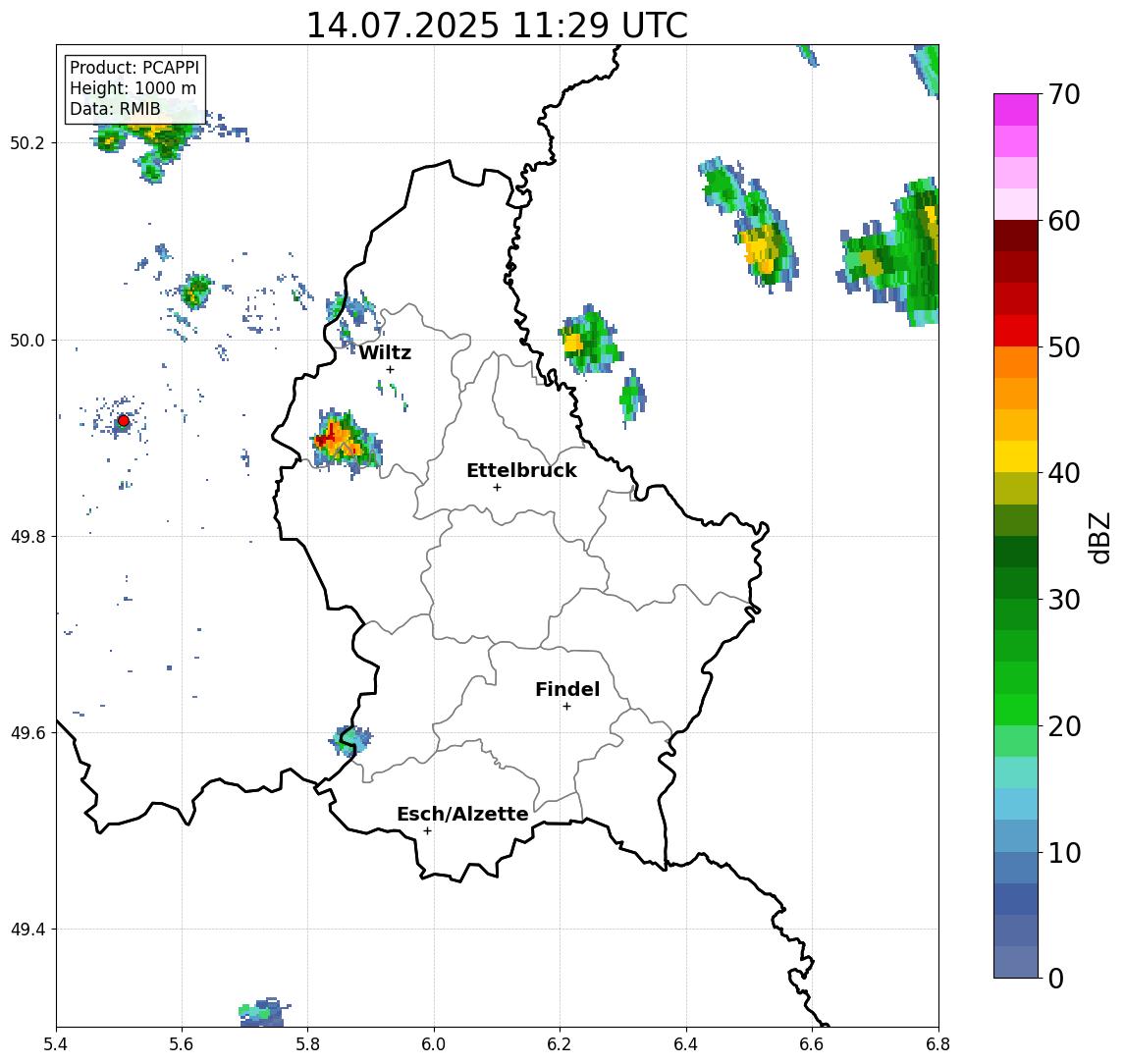Click the "Height: 1000 m" line
This screenshot has height=1064, width=1124.
[133, 89]
